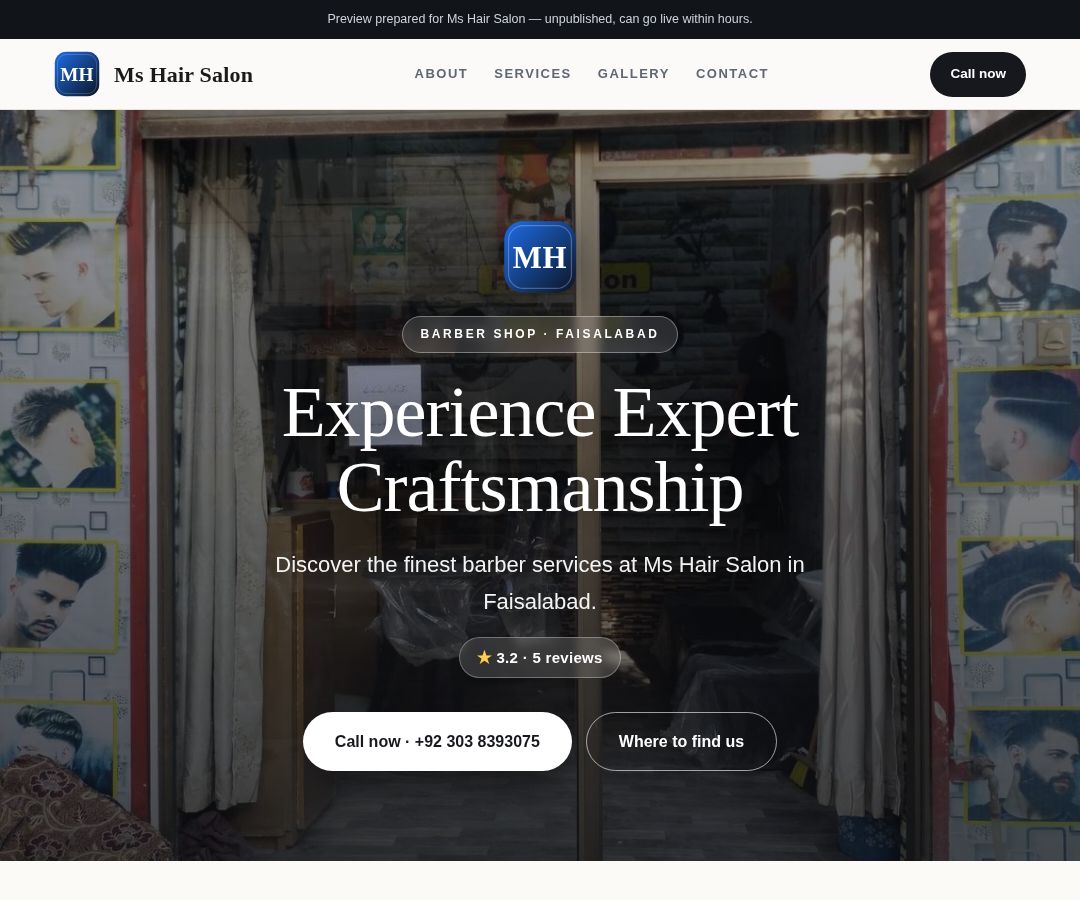Go to the About section

(x=441, y=74)
